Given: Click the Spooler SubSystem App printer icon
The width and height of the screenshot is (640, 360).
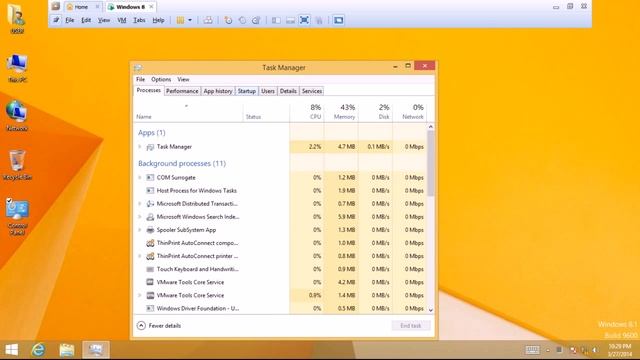Looking at the screenshot, I should pyautogui.click(x=150, y=230).
